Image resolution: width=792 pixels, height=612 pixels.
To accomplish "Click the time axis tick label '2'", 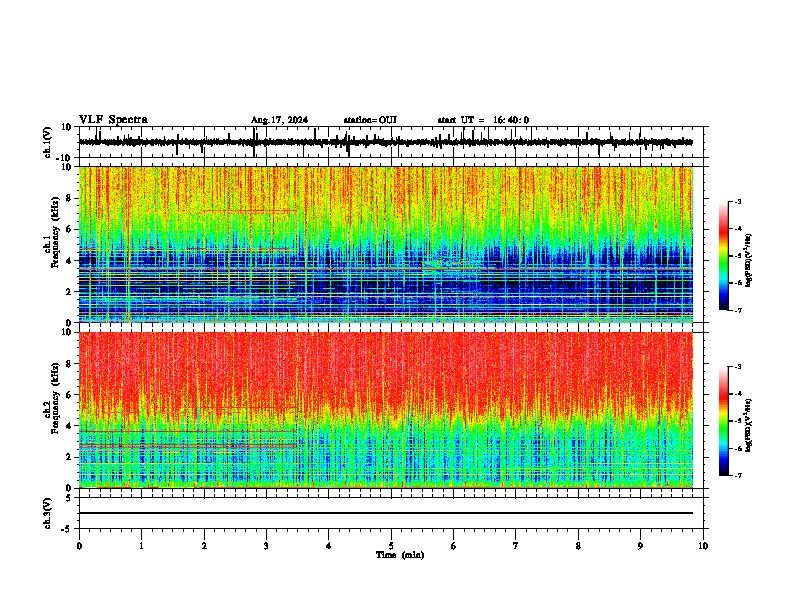I will click(204, 546).
